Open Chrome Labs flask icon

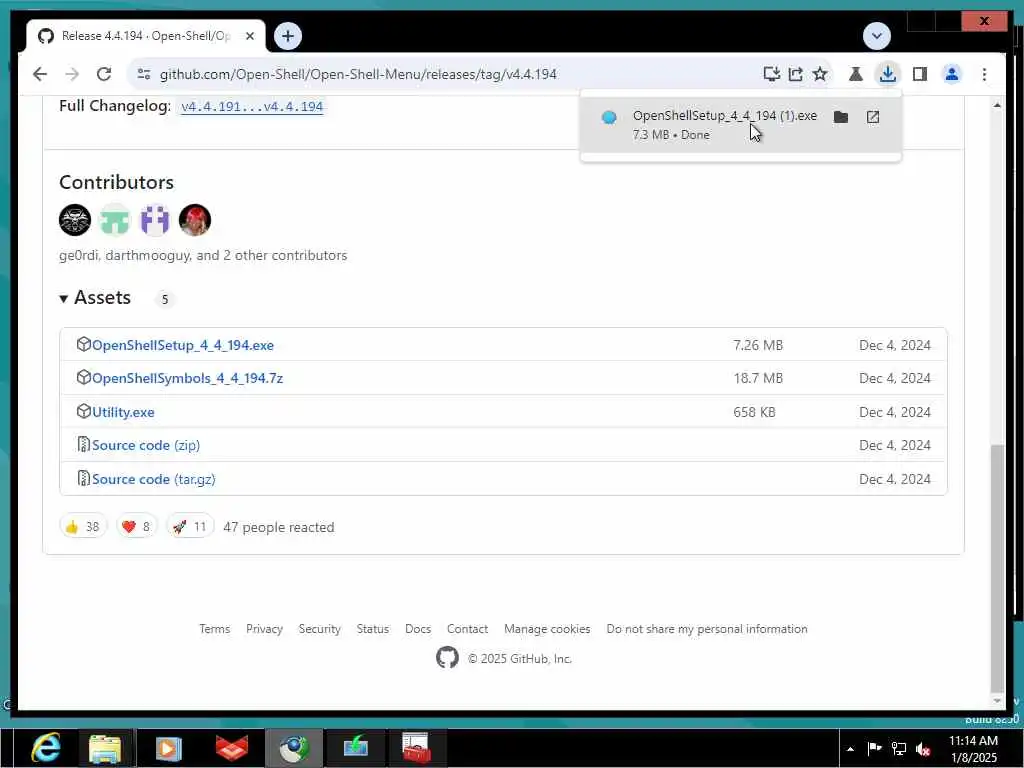tap(856, 74)
